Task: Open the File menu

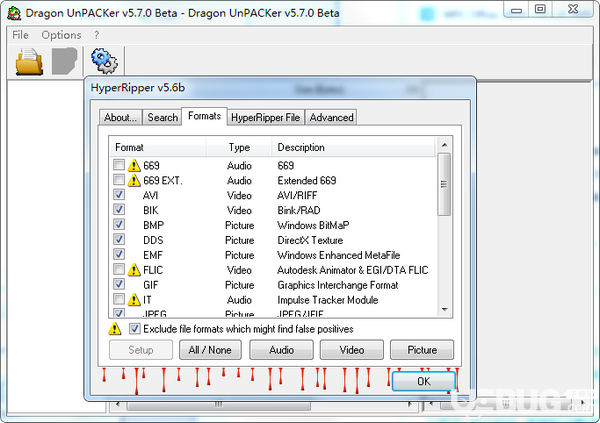Action: 20,35
